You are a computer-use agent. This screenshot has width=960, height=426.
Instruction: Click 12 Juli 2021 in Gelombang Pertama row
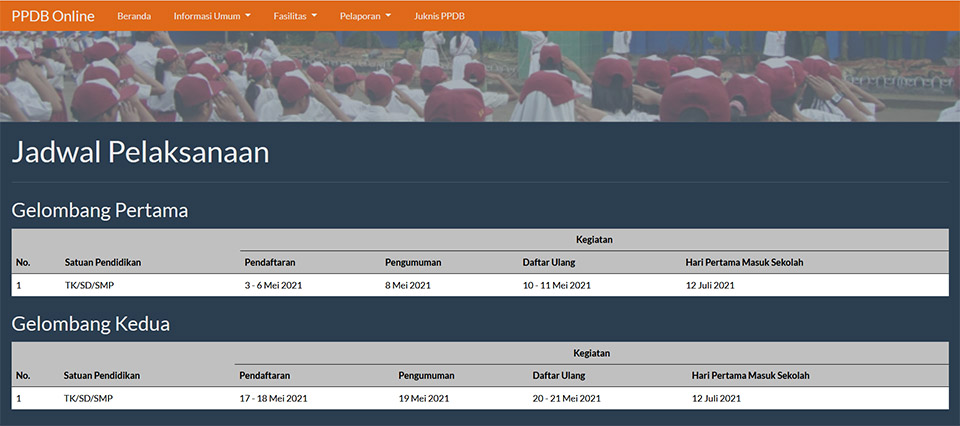click(710, 285)
